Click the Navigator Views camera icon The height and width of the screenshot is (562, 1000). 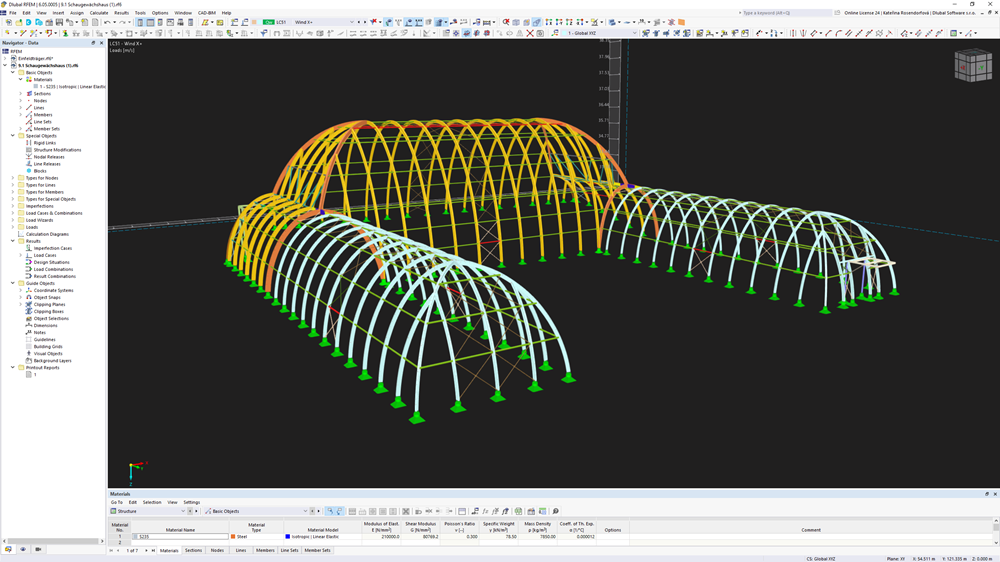pos(38,549)
